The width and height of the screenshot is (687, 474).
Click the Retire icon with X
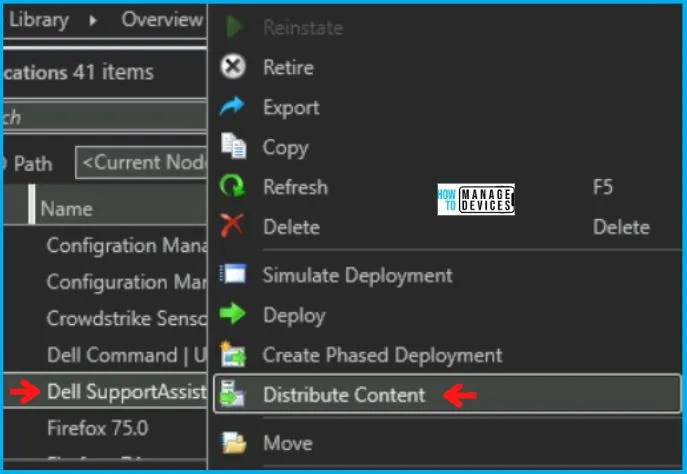point(233,67)
